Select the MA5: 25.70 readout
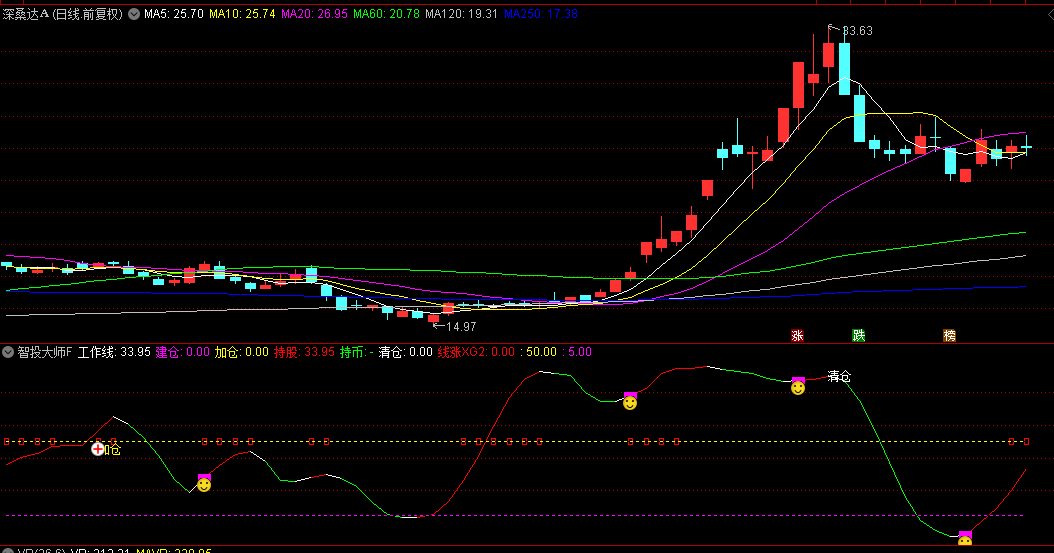This screenshot has height=553, width=1054. click(173, 14)
